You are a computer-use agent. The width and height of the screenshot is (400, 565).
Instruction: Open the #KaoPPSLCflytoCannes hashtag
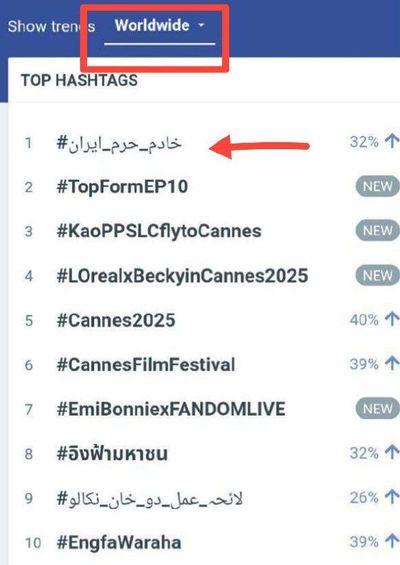click(x=159, y=231)
